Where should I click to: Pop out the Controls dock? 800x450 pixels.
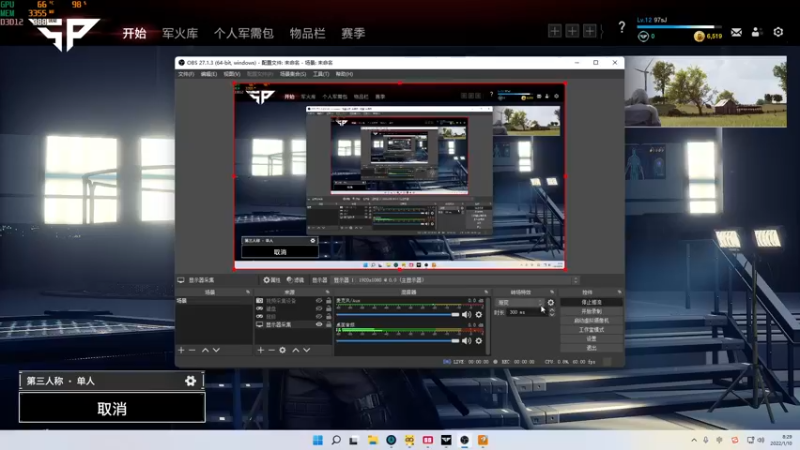(x=619, y=292)
